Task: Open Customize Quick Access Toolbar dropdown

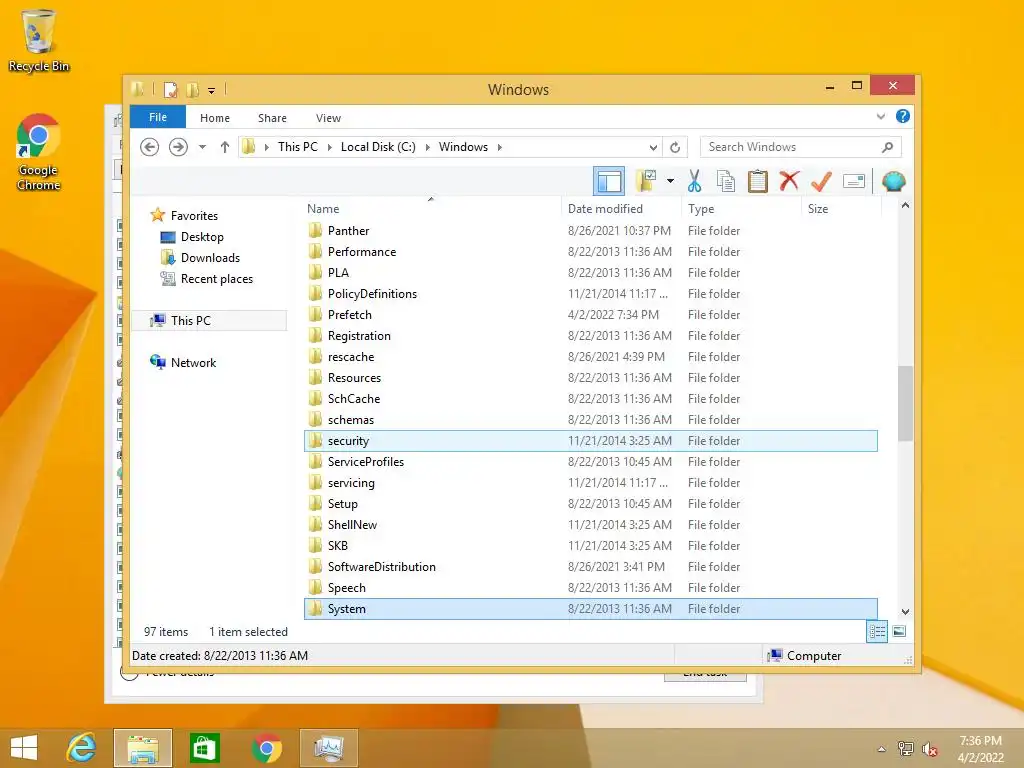Action: point(211,91)
